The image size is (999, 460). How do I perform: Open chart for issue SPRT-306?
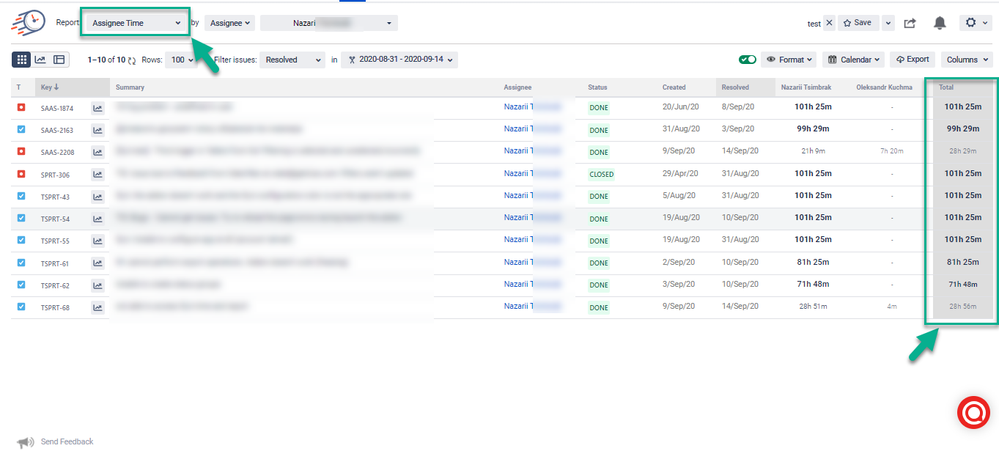tap(97, 175)
